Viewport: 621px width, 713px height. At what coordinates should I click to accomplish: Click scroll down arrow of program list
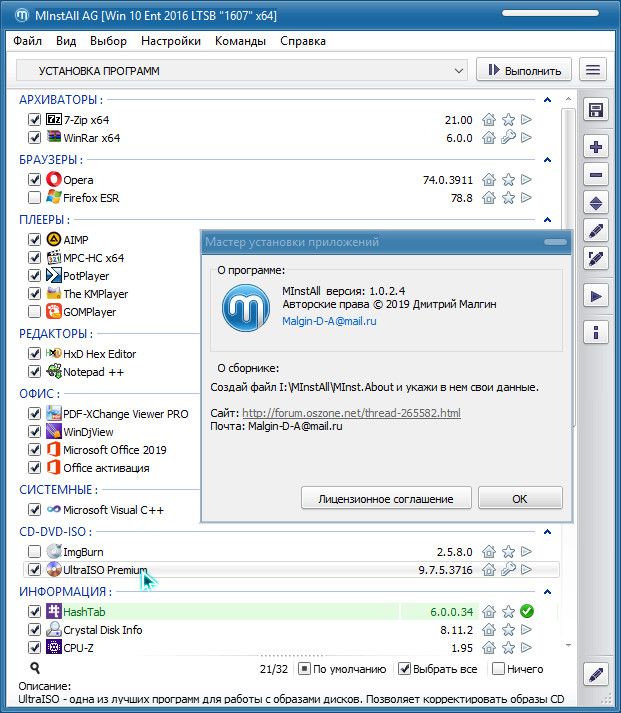coord(568,645)
